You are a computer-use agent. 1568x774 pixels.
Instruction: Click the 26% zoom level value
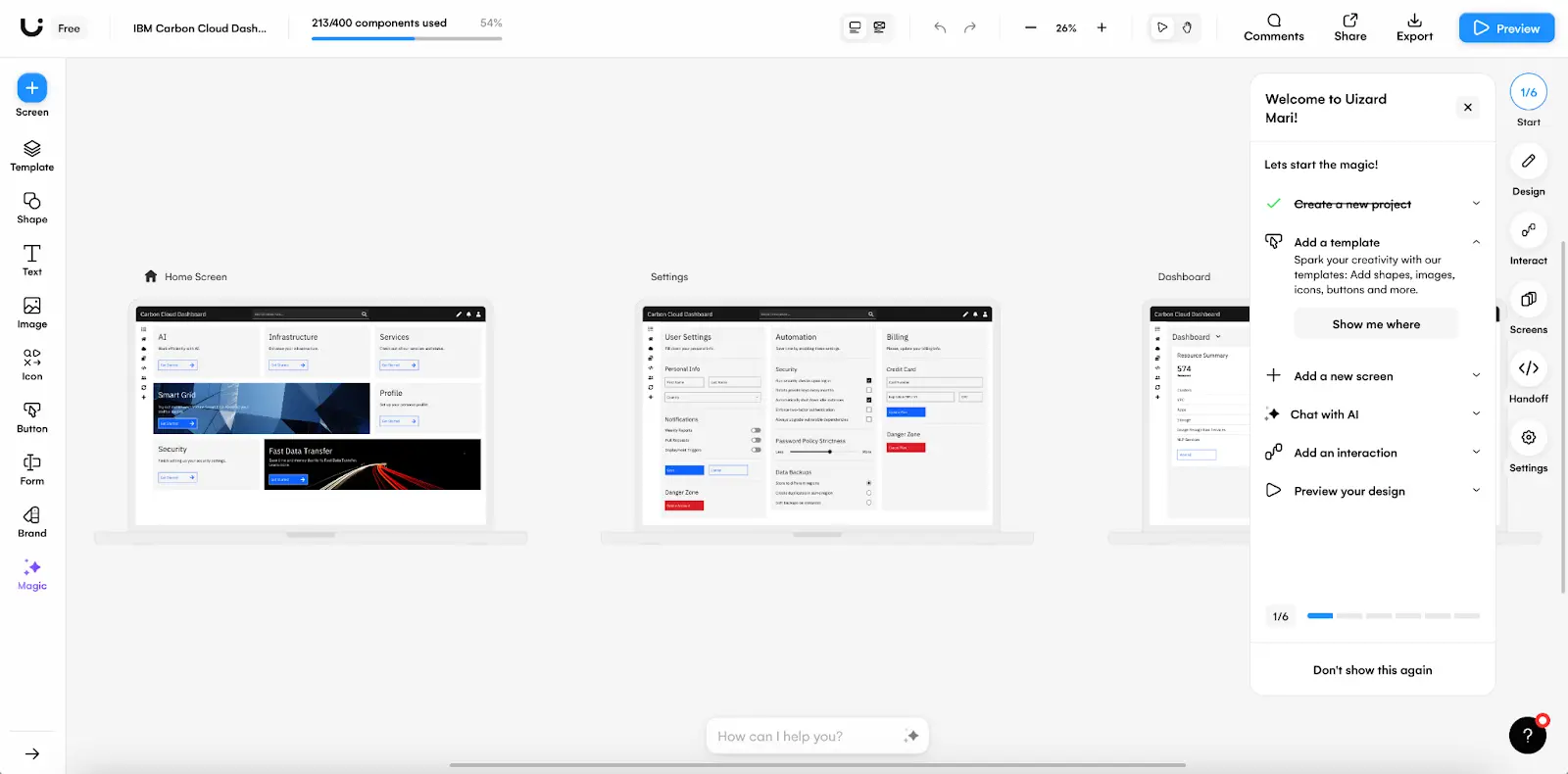pyautogui.click(x=1066, y=28)
